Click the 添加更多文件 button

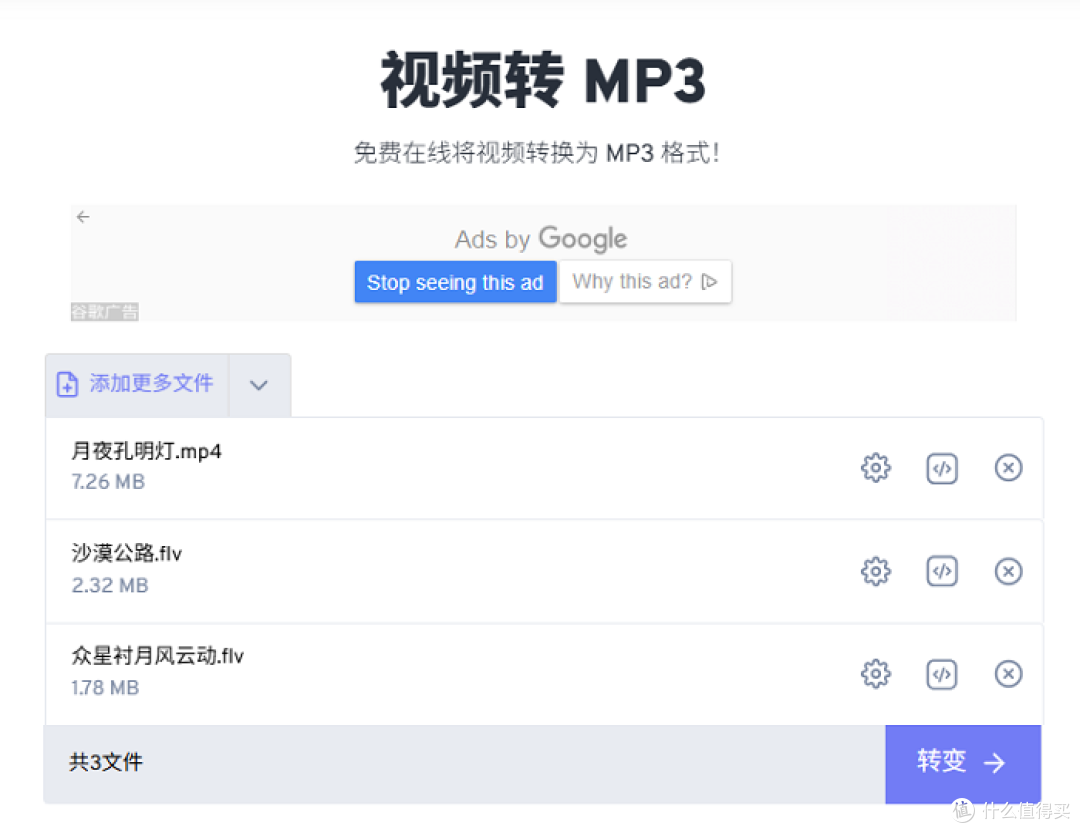(x=136, y=384)
